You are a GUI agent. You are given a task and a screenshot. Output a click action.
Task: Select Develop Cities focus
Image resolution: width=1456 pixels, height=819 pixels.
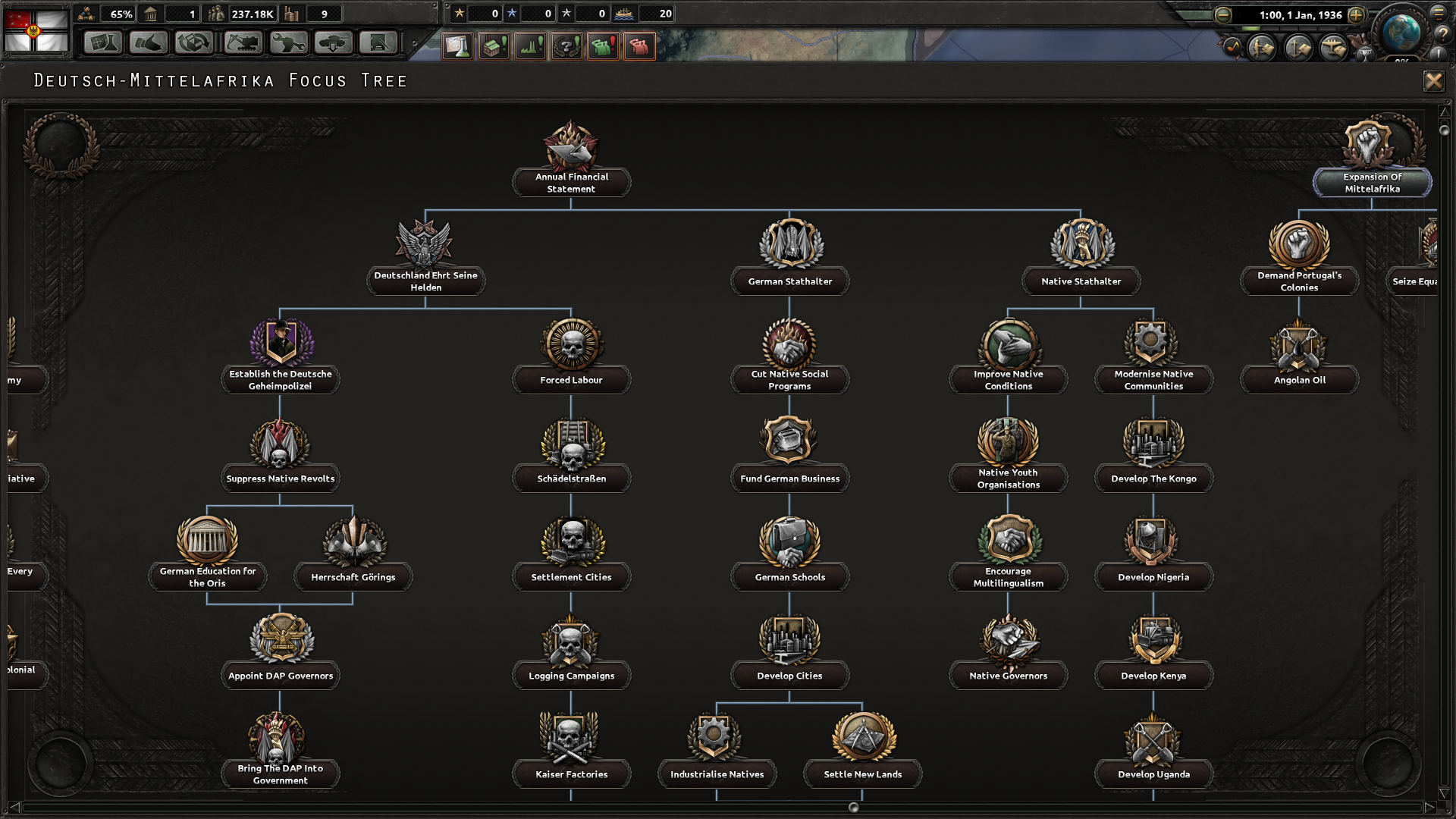[x=789, y=652]
